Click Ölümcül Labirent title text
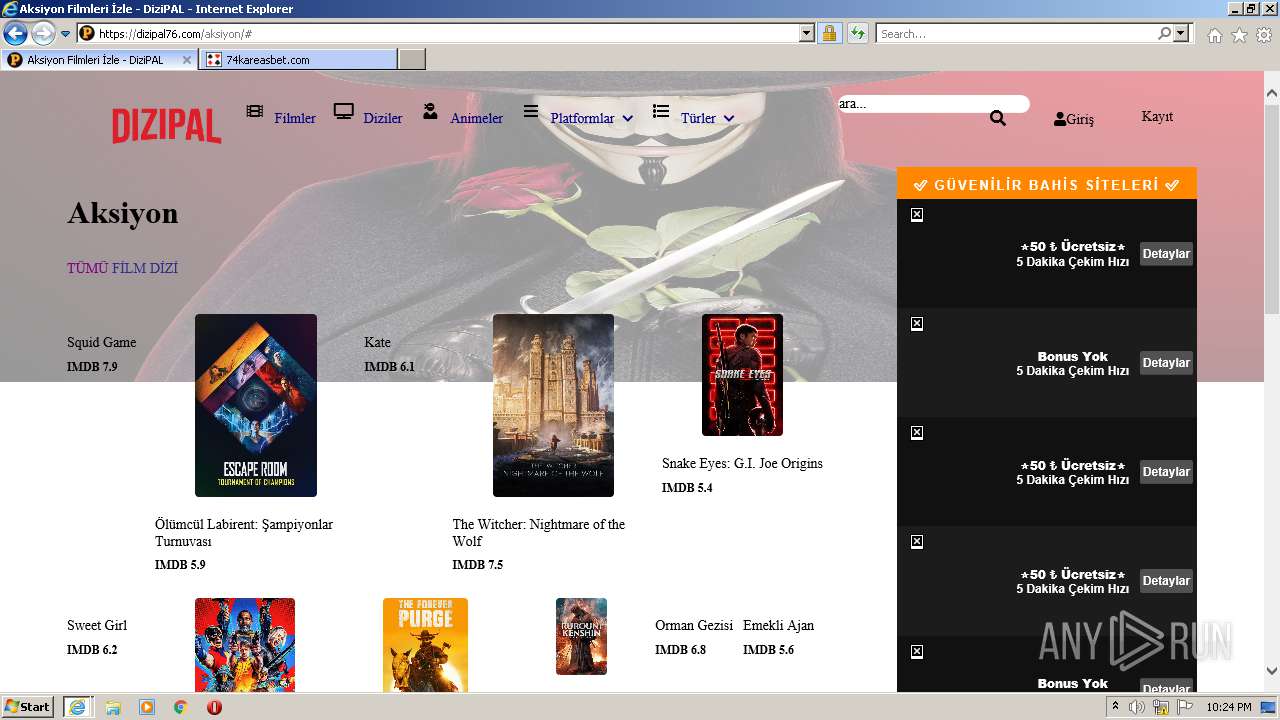This screenshot has width=1280, height=720. pos(244,533)
